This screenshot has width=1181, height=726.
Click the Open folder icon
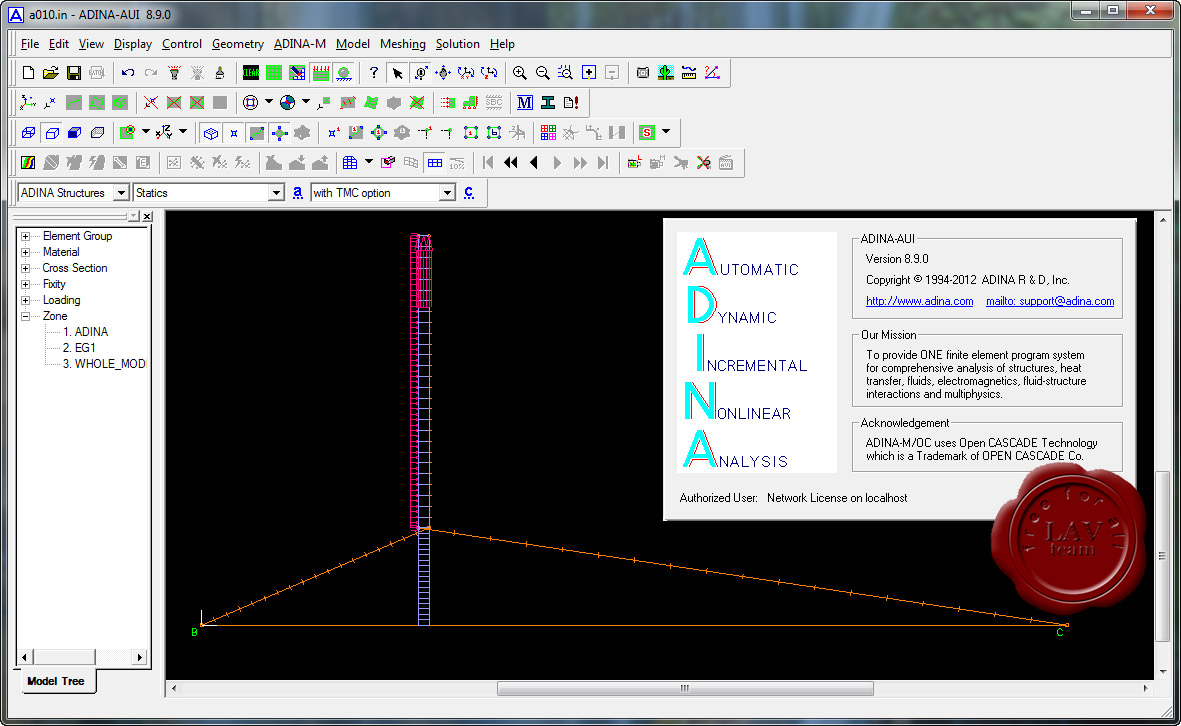50,72
